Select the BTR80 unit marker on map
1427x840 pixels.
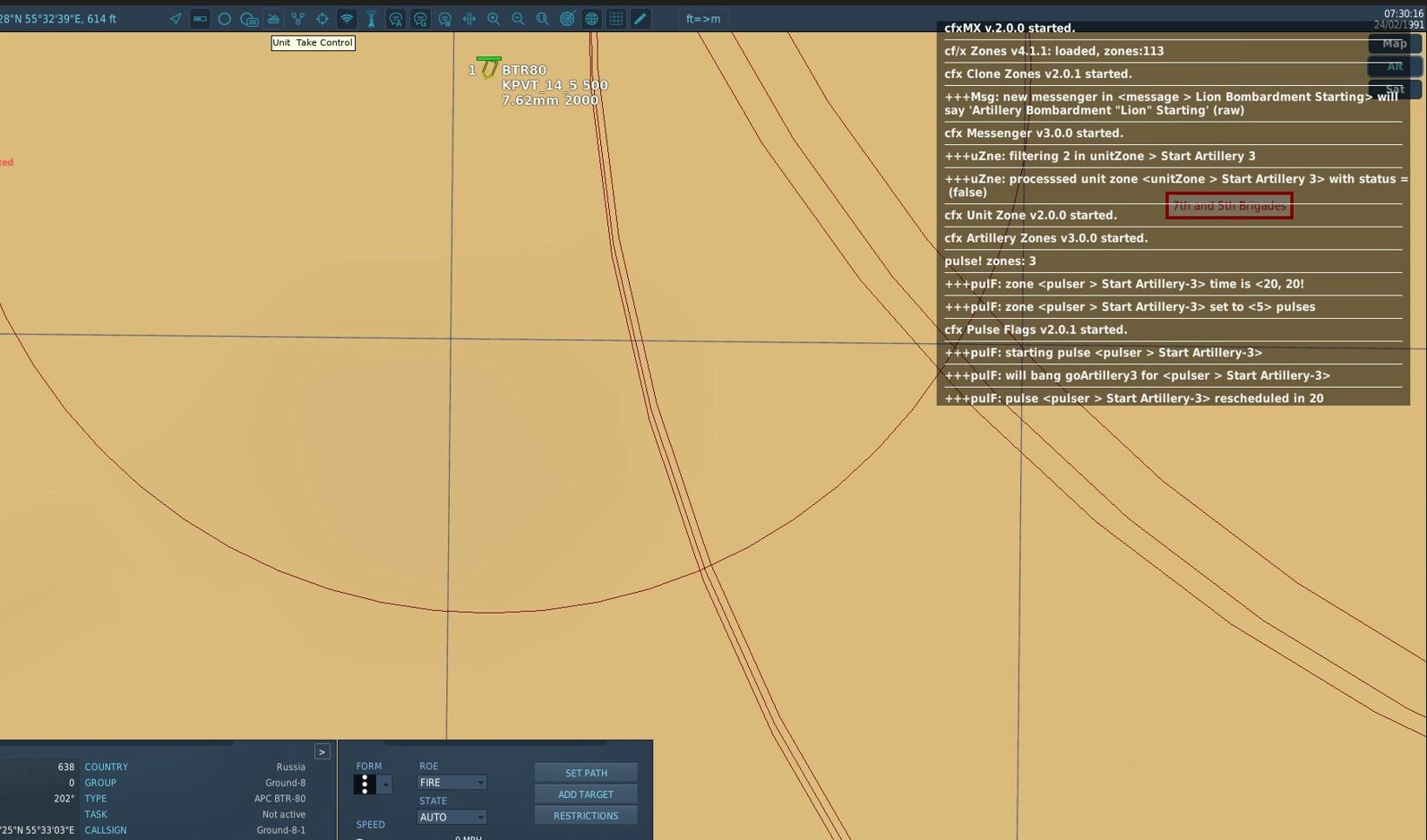click(488, 68)
